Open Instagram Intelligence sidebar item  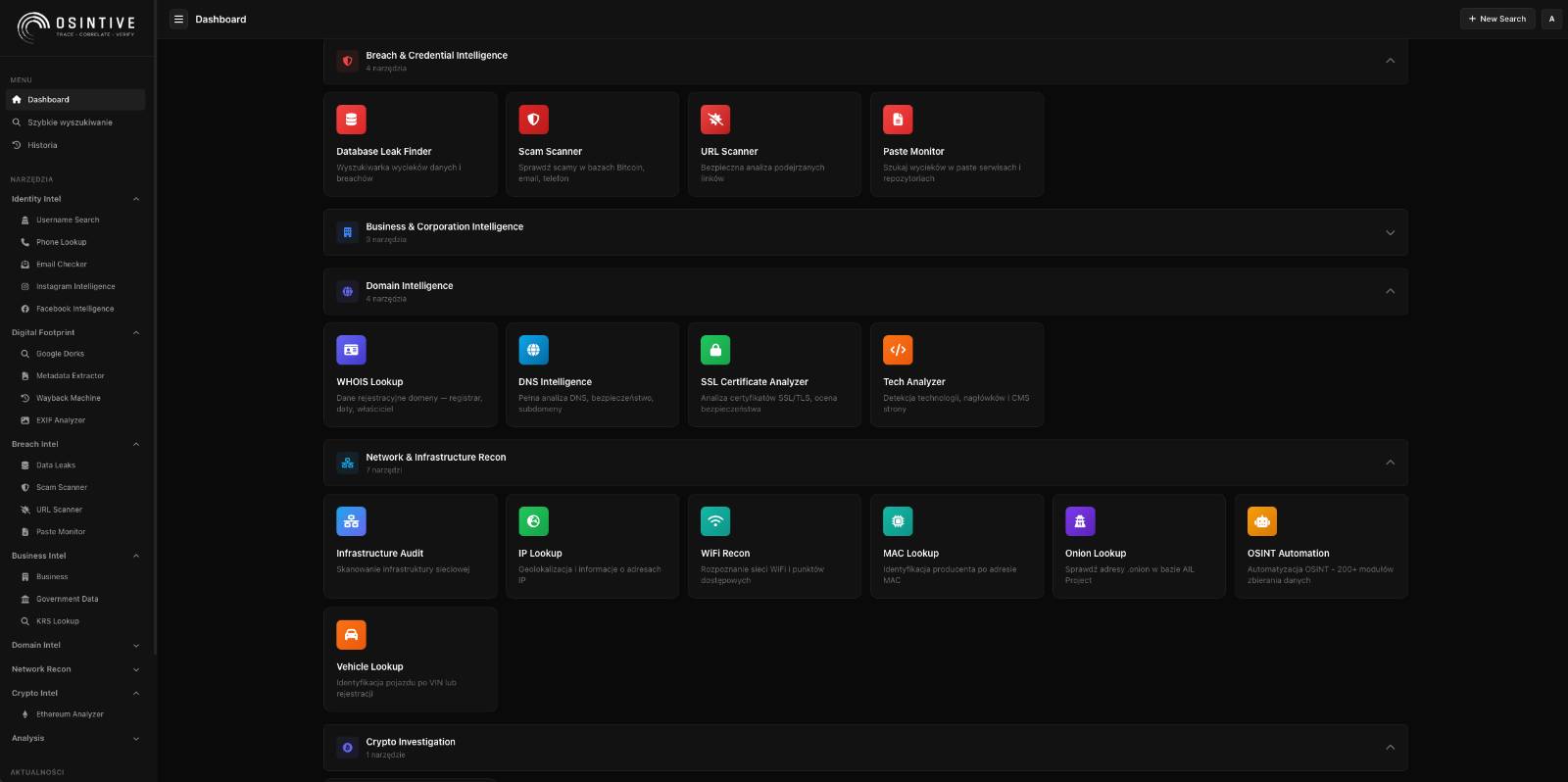tap(80, 286)
